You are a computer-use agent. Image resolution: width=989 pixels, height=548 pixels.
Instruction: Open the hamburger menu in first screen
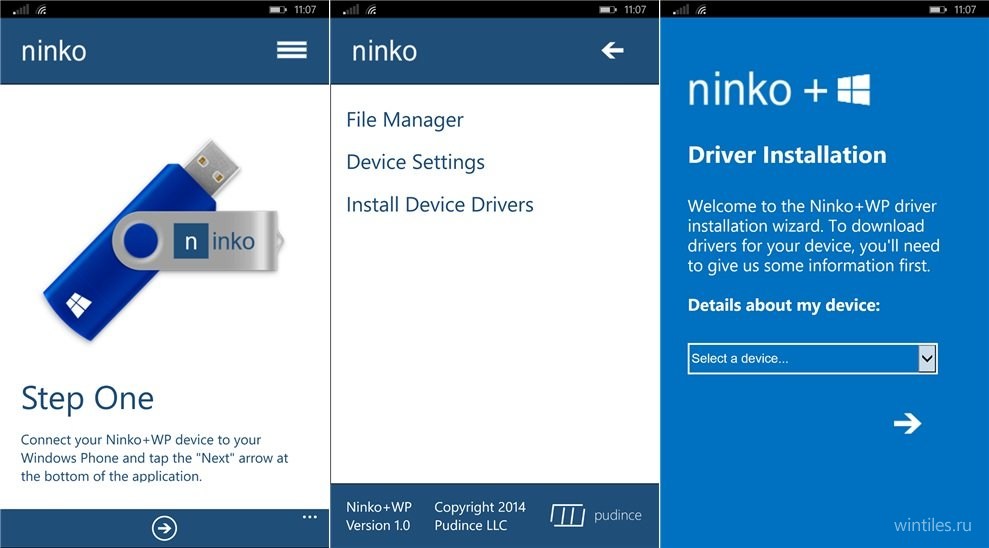[291, 50]
